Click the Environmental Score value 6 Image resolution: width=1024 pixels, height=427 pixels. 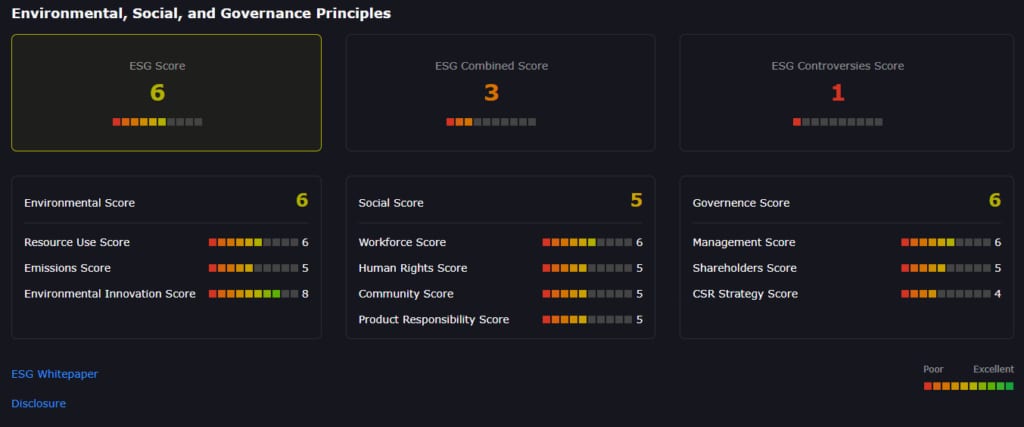302,200
